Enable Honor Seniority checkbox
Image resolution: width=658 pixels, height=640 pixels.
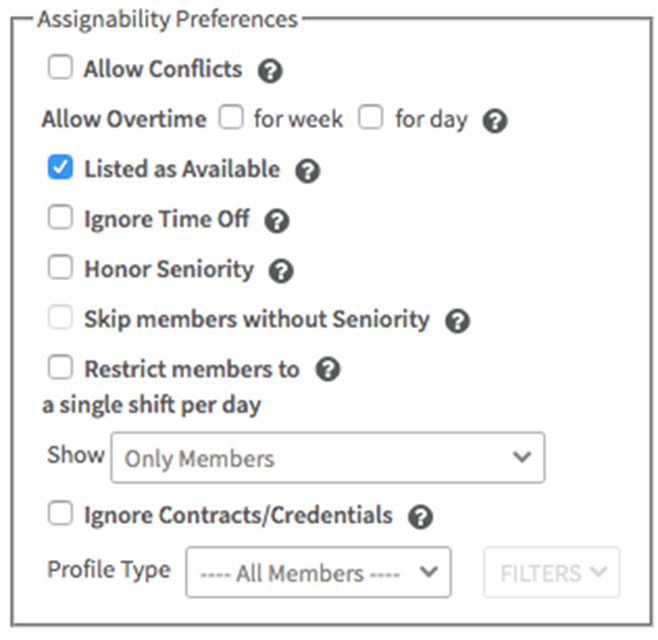(x=60, y=267)
